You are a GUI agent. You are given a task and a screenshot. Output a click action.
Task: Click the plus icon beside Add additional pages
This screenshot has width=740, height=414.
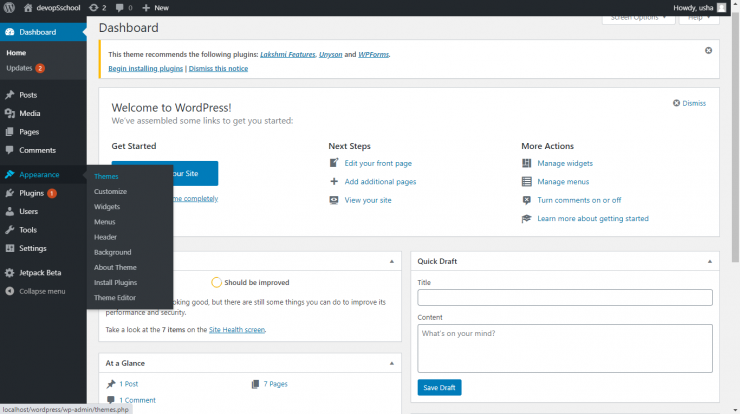click(x=334, y=181)
